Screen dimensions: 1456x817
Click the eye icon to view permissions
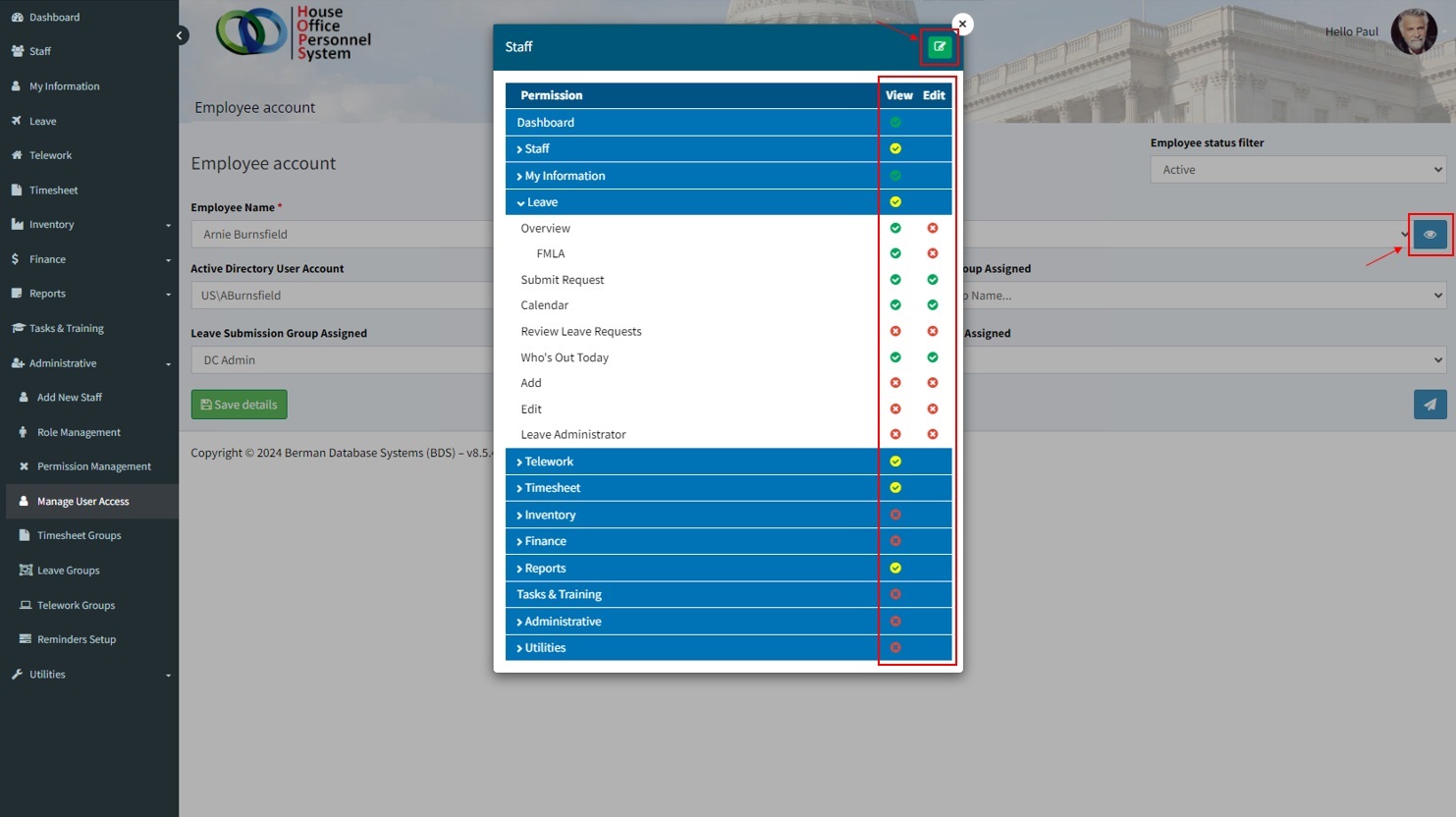[1429, 235]
